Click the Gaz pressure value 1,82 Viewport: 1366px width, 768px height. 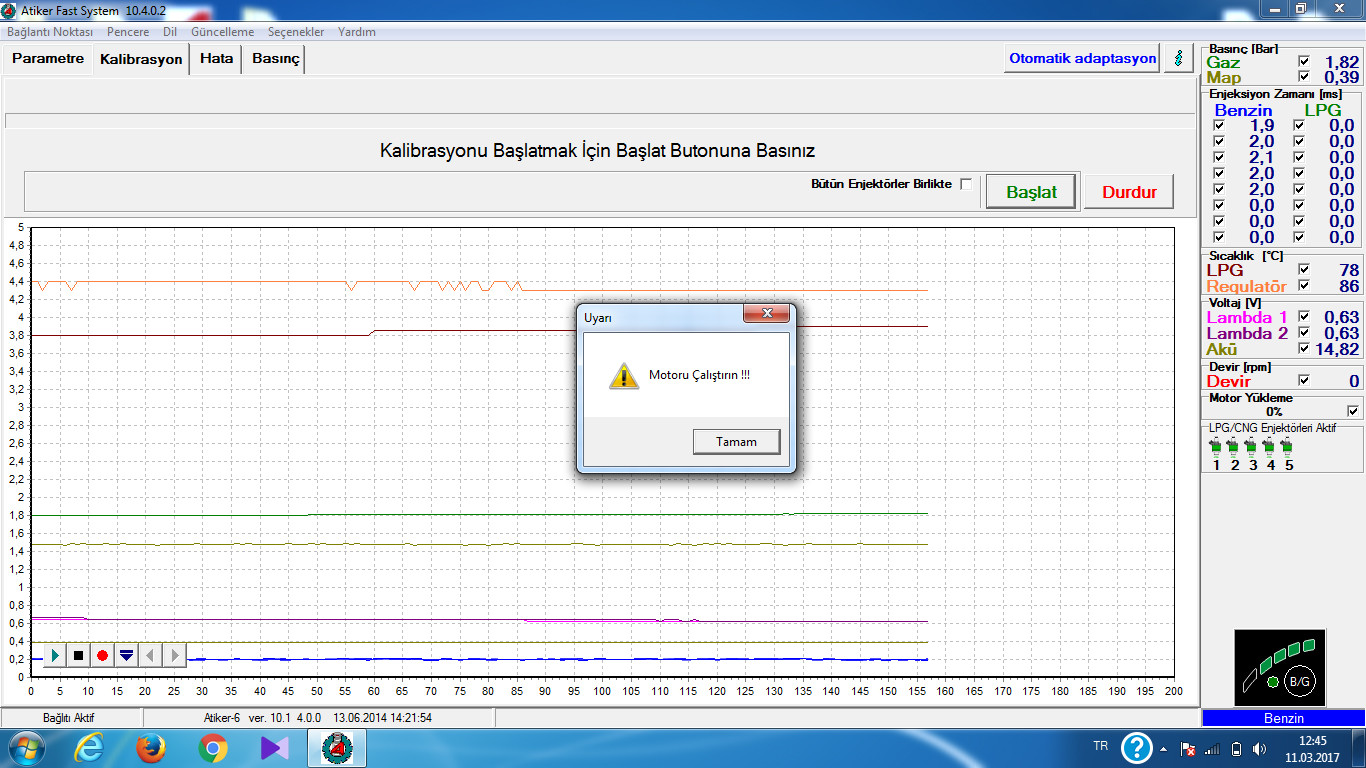click(x=1342, y=62)
